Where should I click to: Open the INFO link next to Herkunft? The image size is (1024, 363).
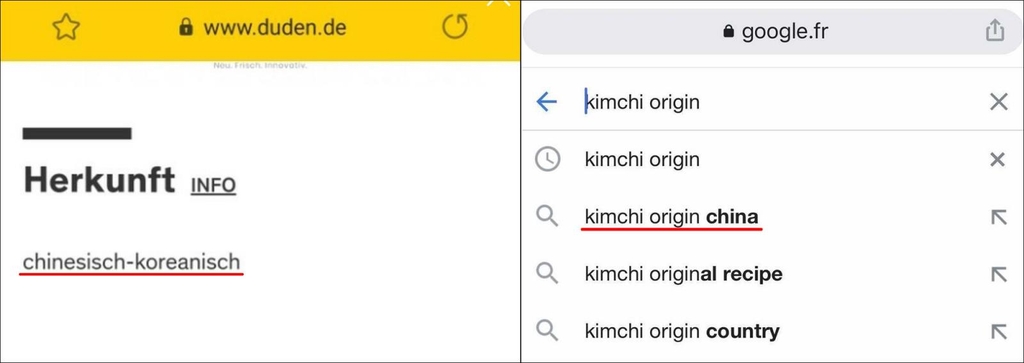(x=213, y=185)
